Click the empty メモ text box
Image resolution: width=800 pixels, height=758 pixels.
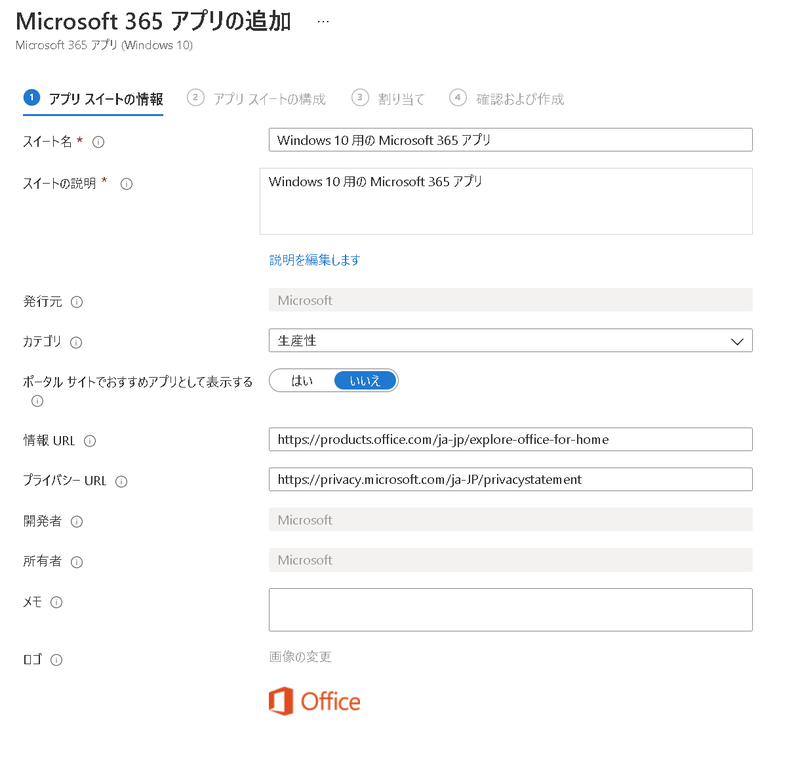coord(510,610)
